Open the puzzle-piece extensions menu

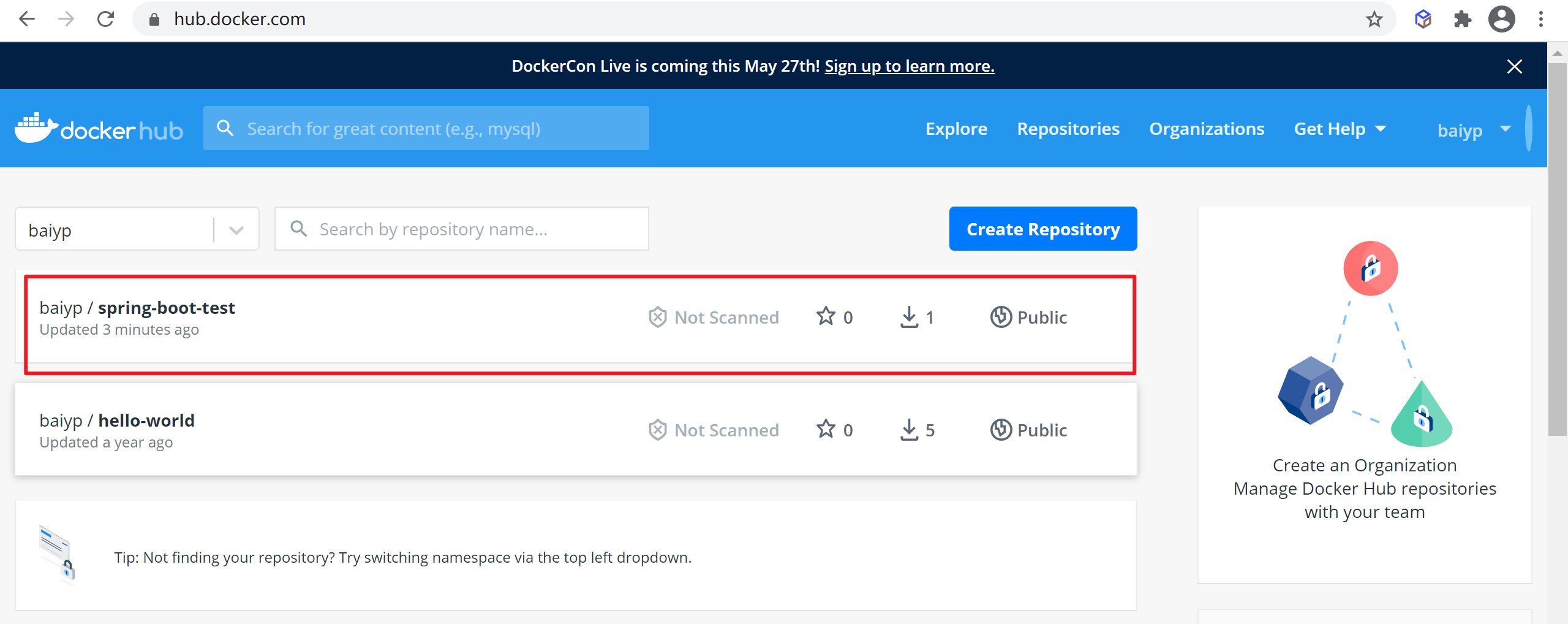1462,20
